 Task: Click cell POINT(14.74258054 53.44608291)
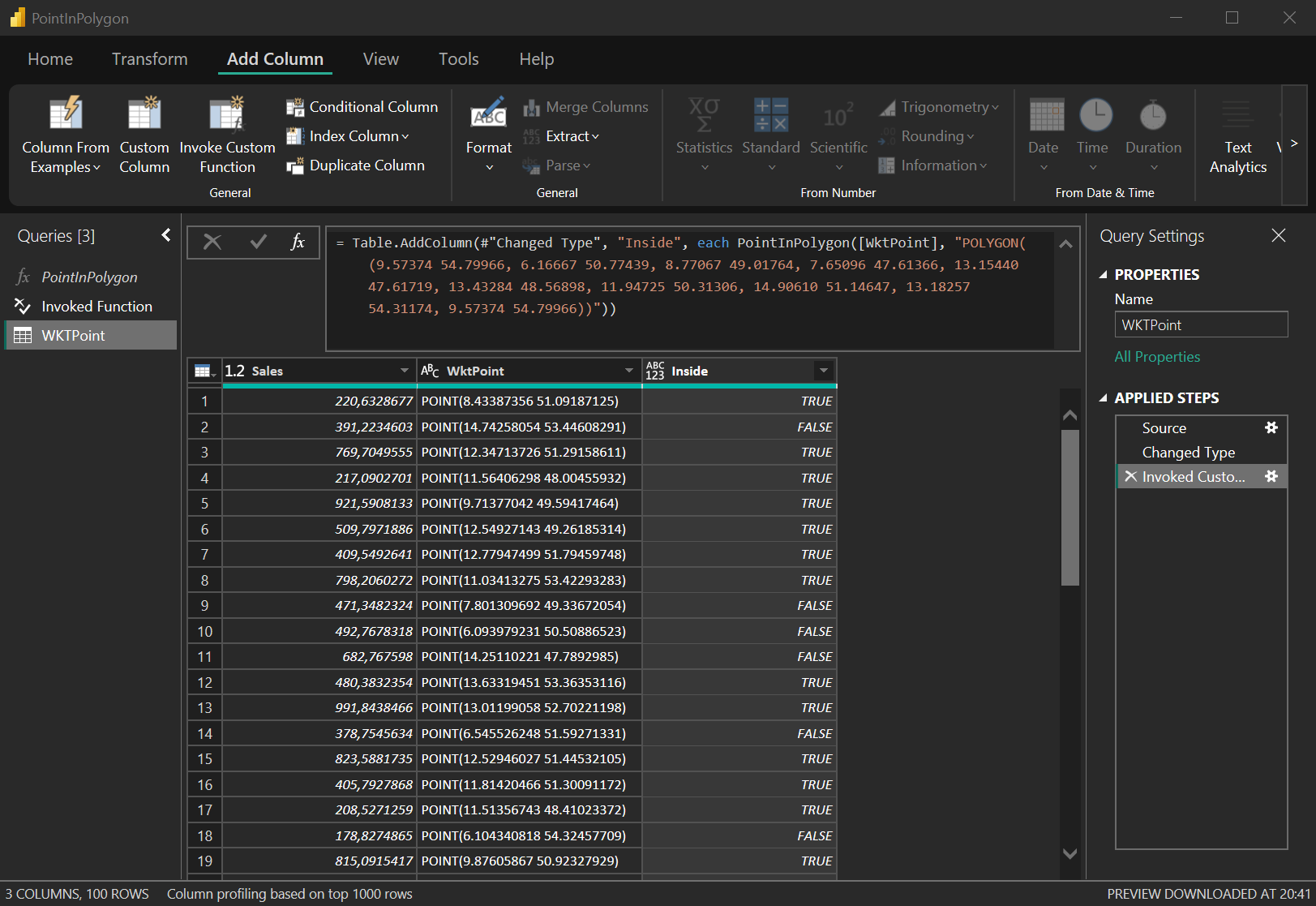pyautogui.click(x=529, y=427)
